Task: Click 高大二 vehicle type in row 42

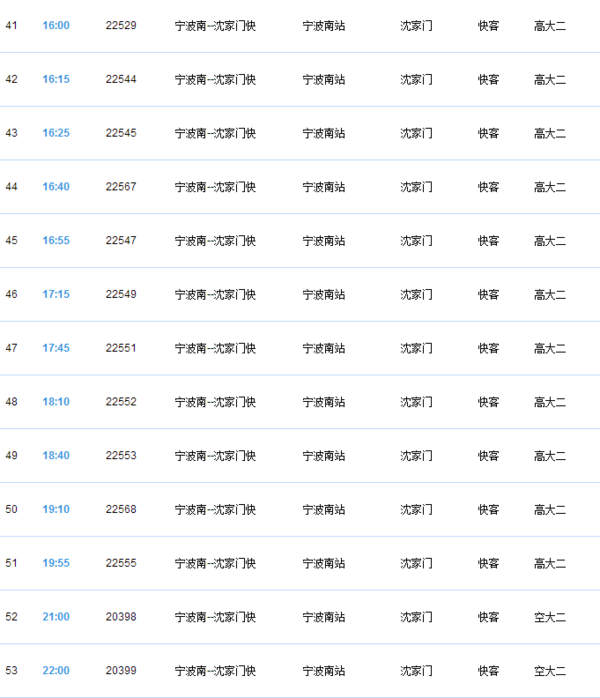Action: pos(550,80)
